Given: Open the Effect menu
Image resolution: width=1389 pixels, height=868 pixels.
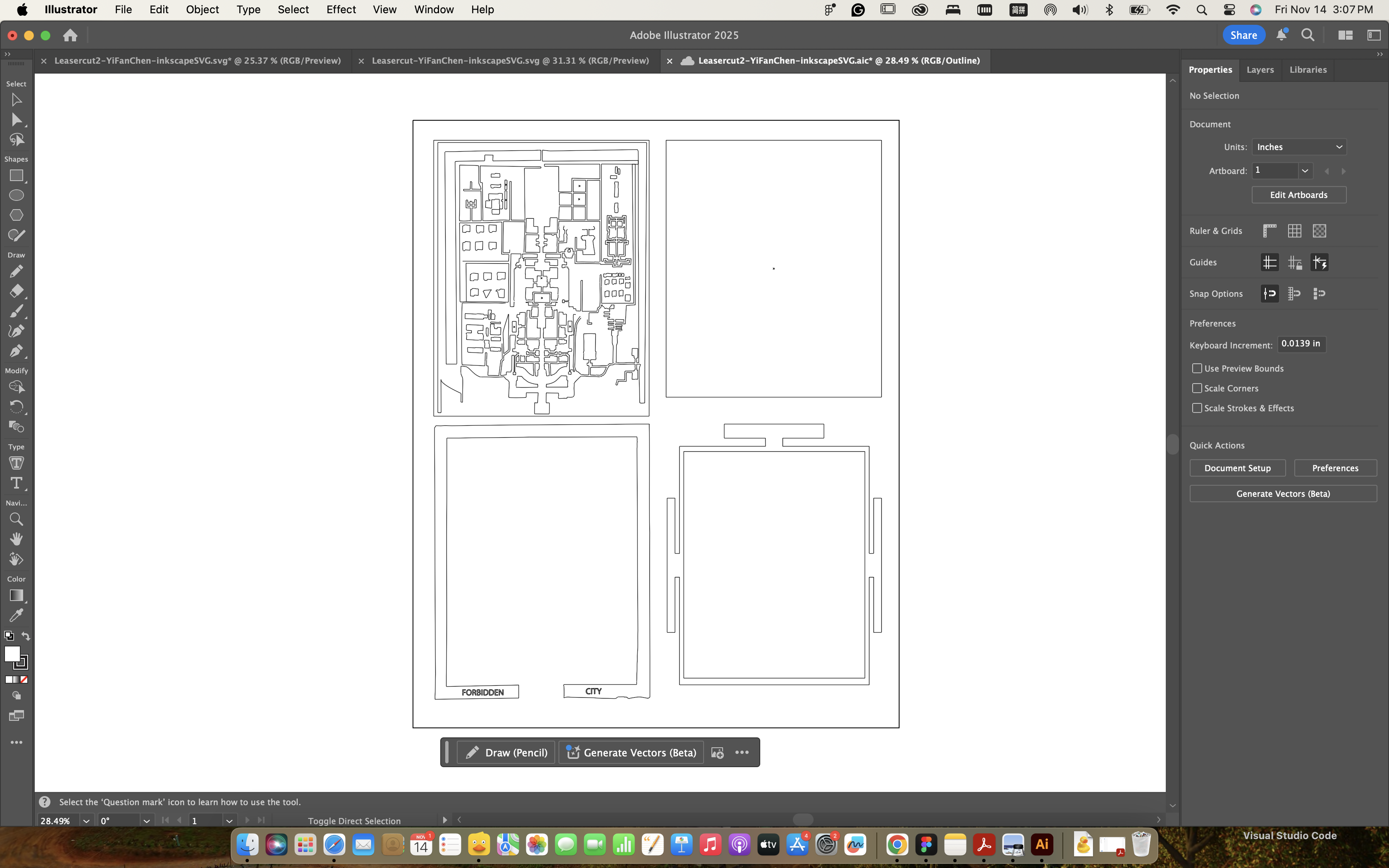Looking at the screenshot, I should coord(341,9).
